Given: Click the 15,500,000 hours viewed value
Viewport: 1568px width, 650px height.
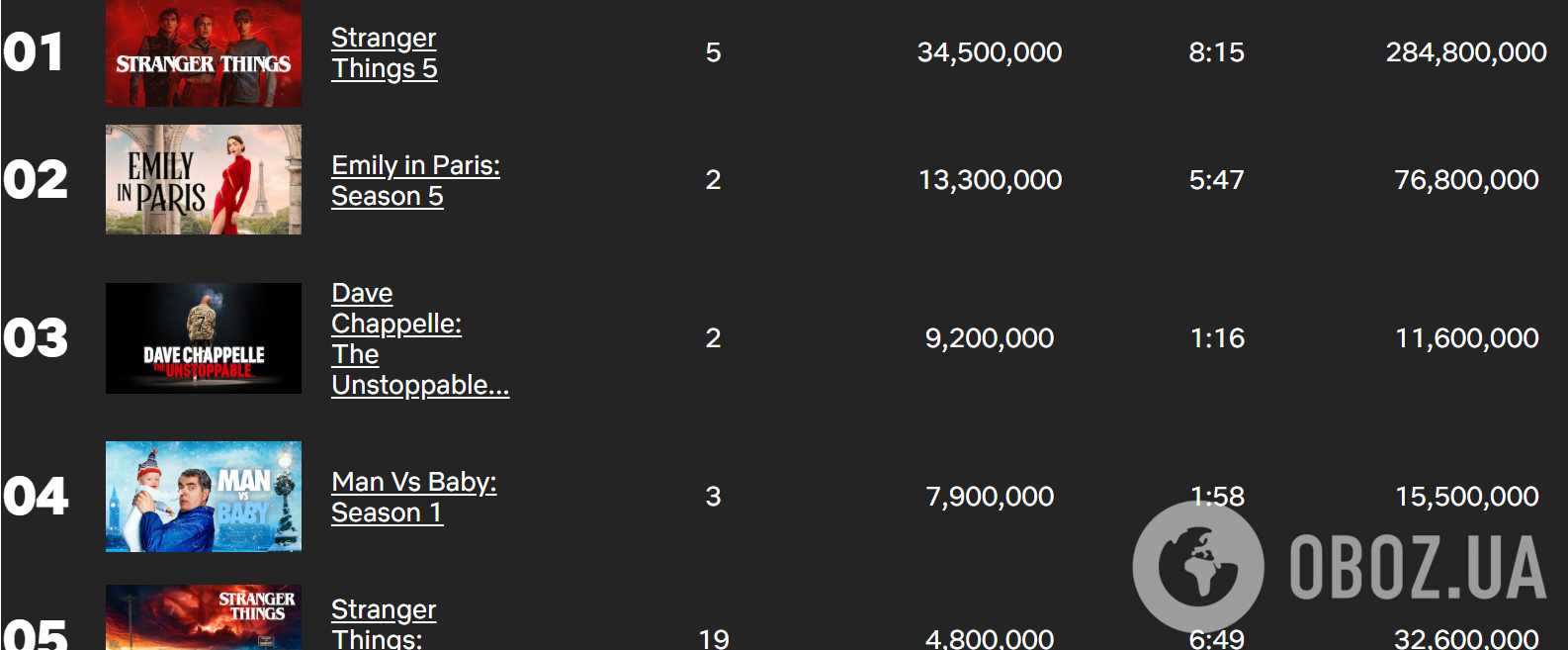Looking at the screenshot, I should pyautogui.click(x=1466, y=497).
